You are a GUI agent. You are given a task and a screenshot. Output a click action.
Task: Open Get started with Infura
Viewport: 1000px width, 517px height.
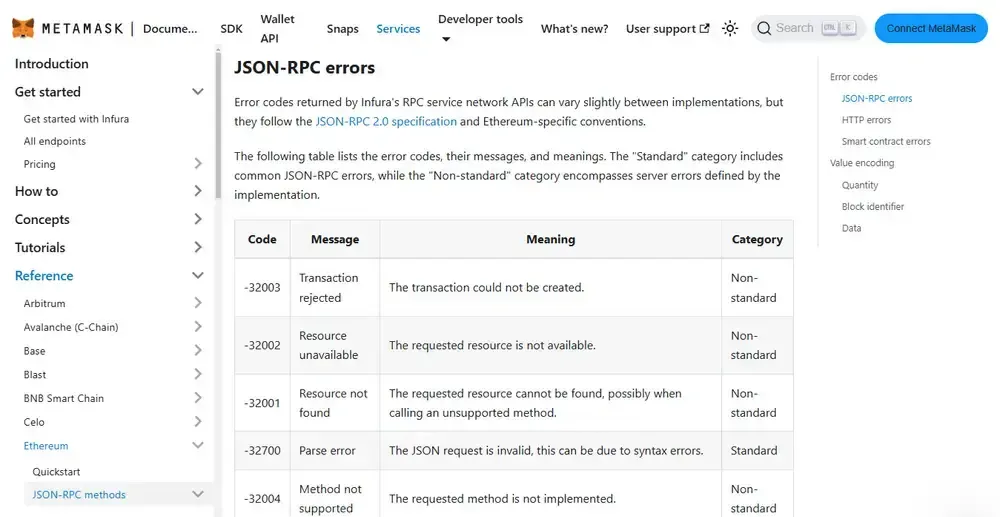76,119
